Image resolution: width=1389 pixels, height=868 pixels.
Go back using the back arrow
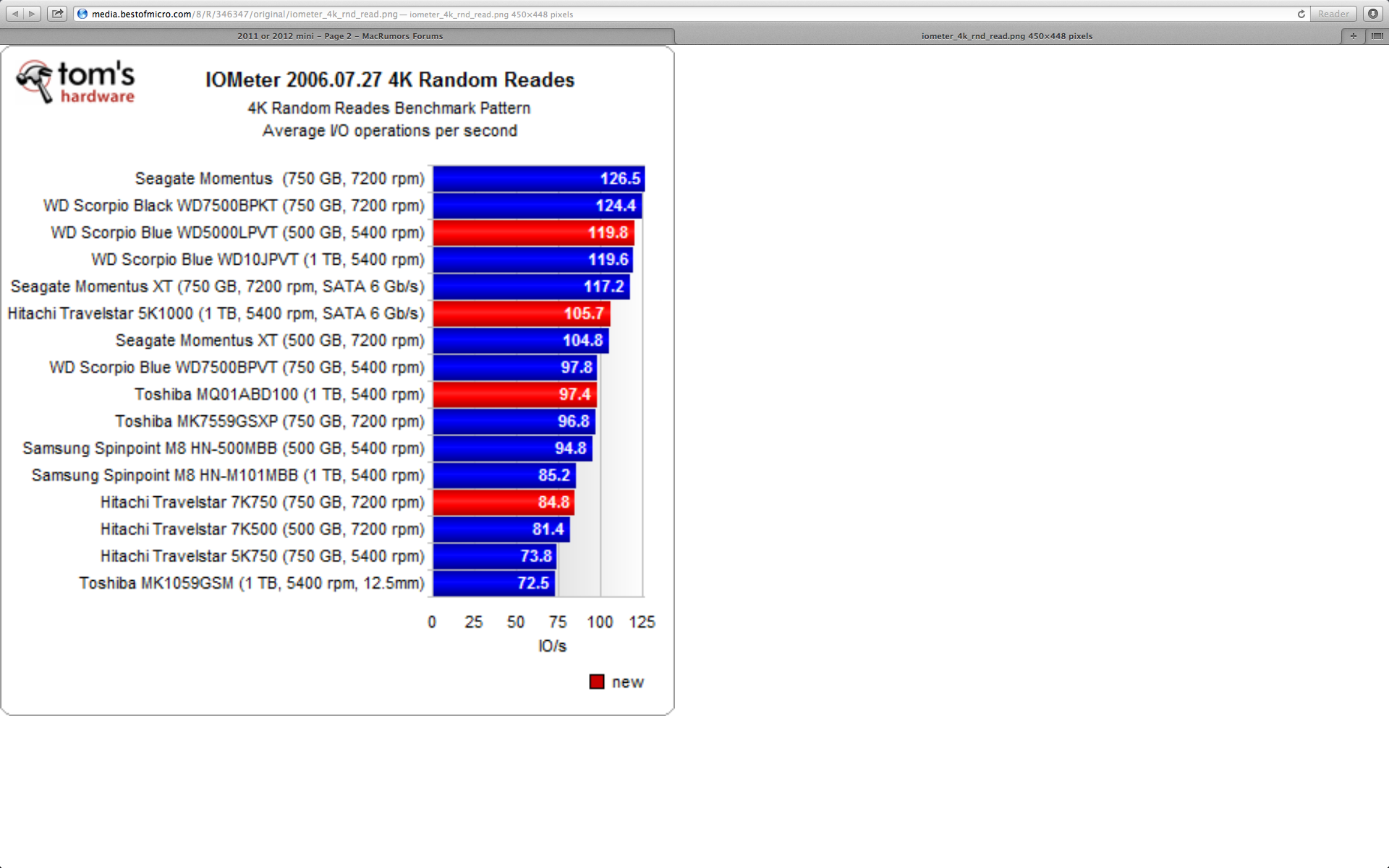click(x=14, y=14)
